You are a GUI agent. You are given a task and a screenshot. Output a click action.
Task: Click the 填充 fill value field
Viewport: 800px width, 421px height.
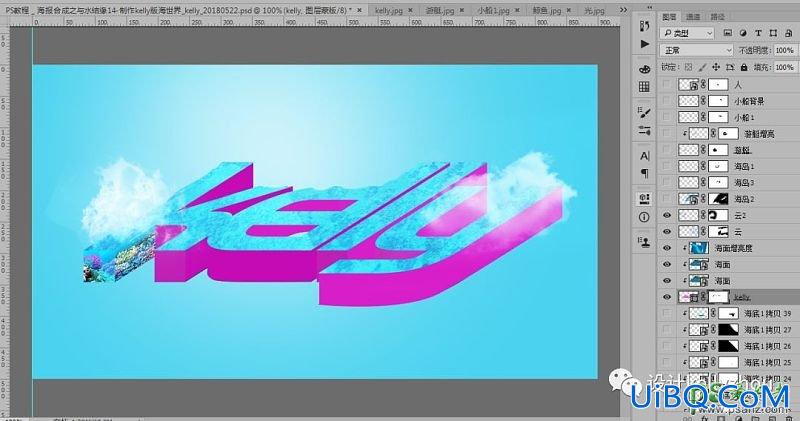pyautogui.click(x=784, y=67)
